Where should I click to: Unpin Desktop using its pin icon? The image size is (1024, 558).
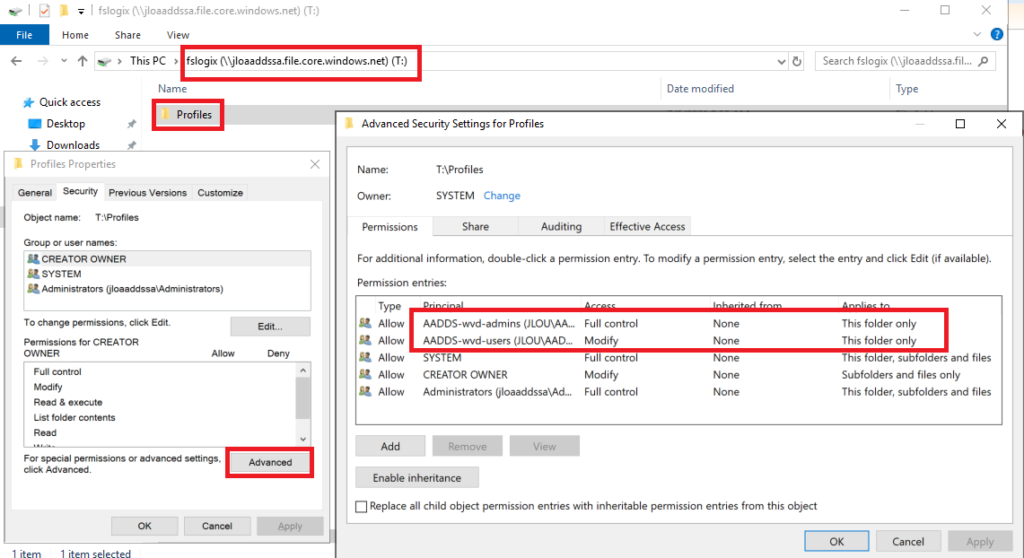(x=131, y=123)
